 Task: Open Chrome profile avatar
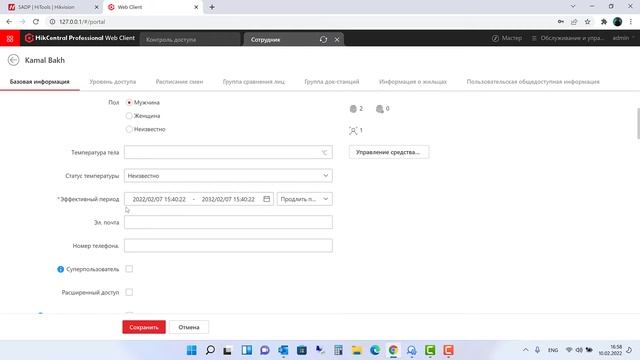618,22
